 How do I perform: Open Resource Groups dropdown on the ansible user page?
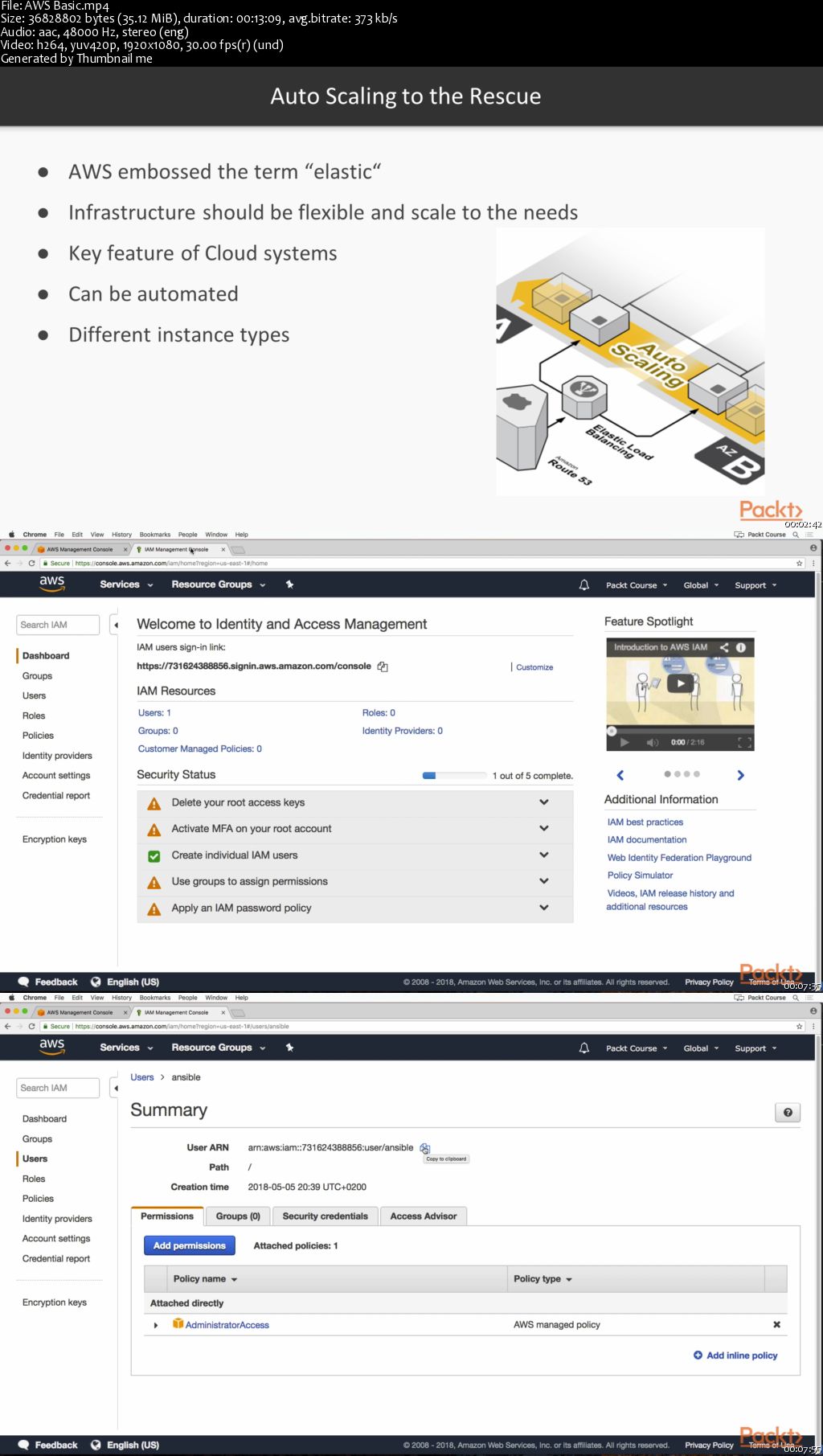[219, 1048]
